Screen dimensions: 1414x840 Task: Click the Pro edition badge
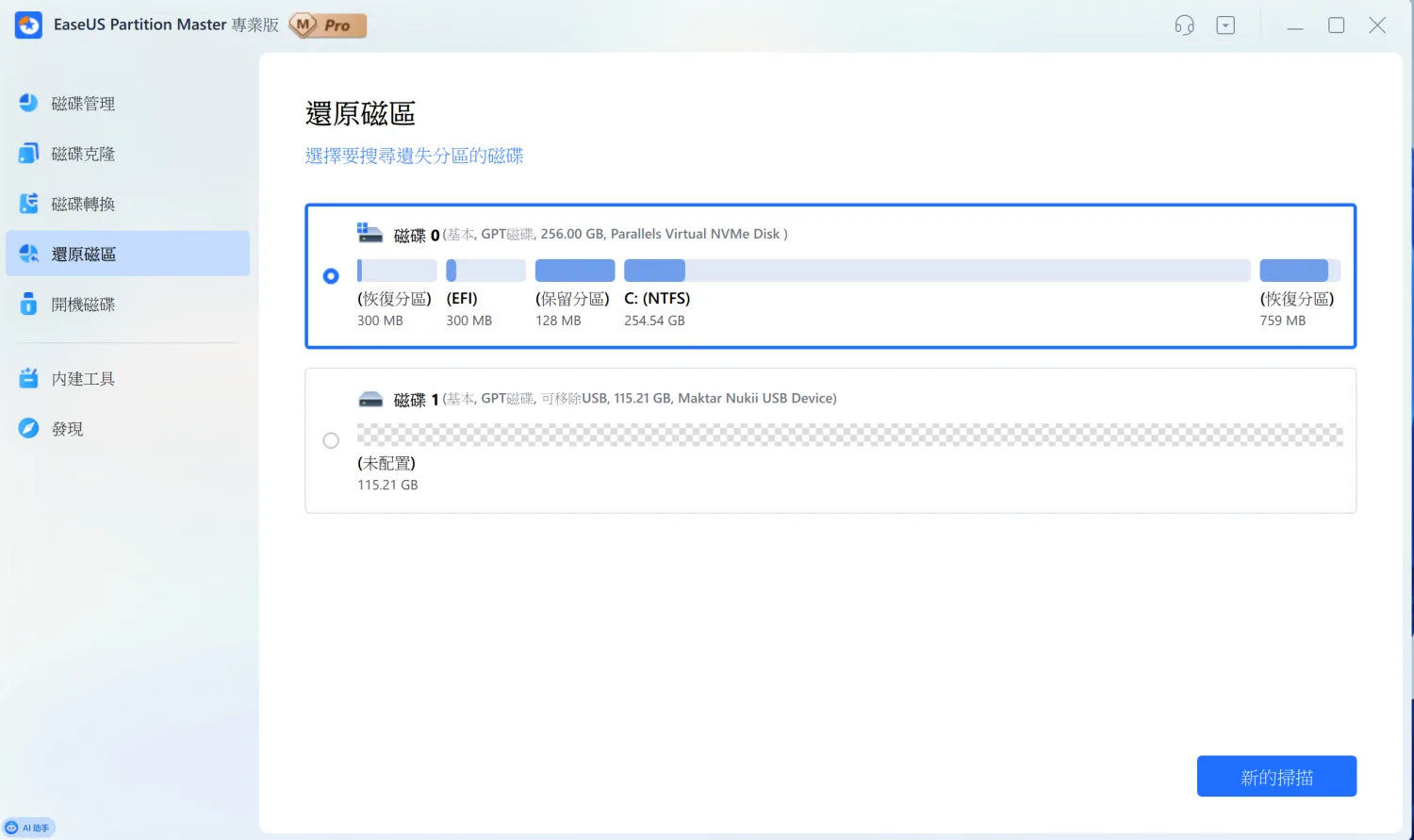(327, 25)
